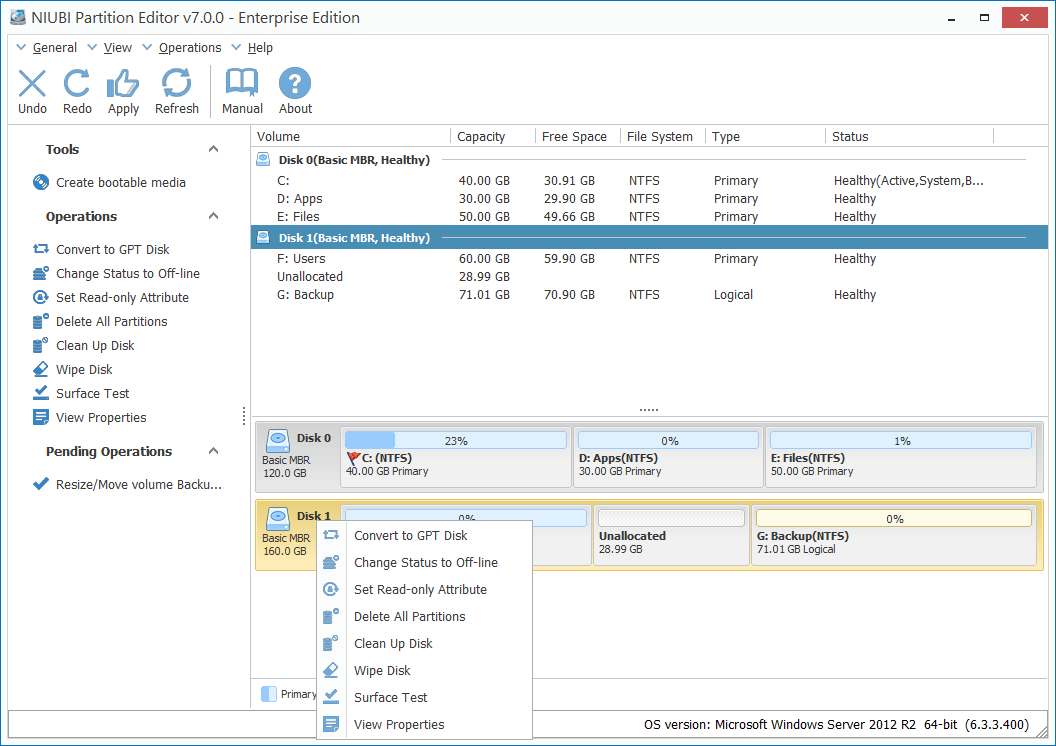This screenshot has height=746, width=1056.
Task: Open the View menu
Action: coord(118,48)
